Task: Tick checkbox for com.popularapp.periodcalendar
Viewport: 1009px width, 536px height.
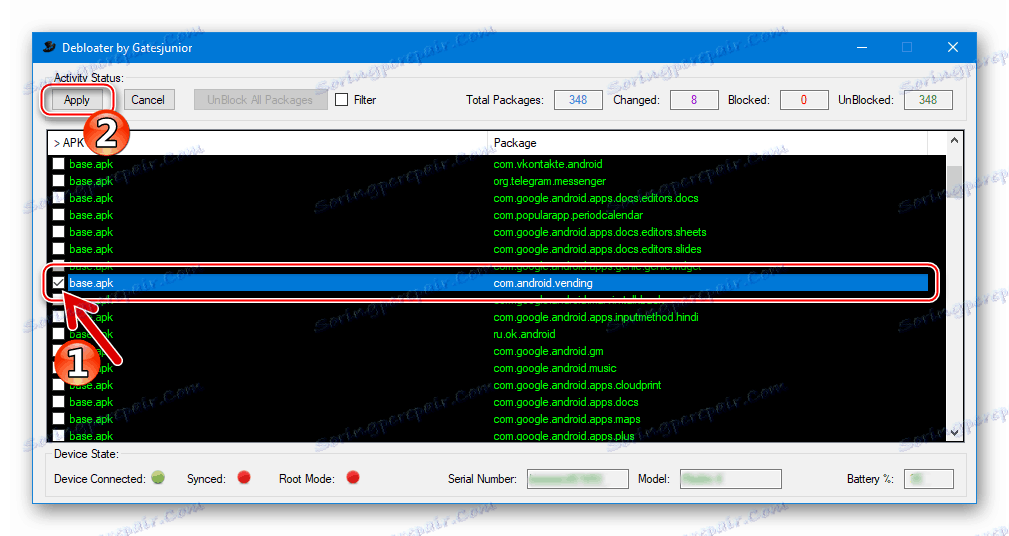Action: coord(59,215)
